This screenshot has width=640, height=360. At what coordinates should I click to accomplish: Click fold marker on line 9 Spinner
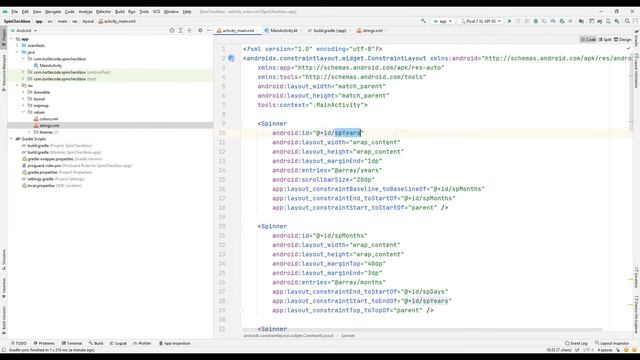pyautogui.click(x=241, y=124)
